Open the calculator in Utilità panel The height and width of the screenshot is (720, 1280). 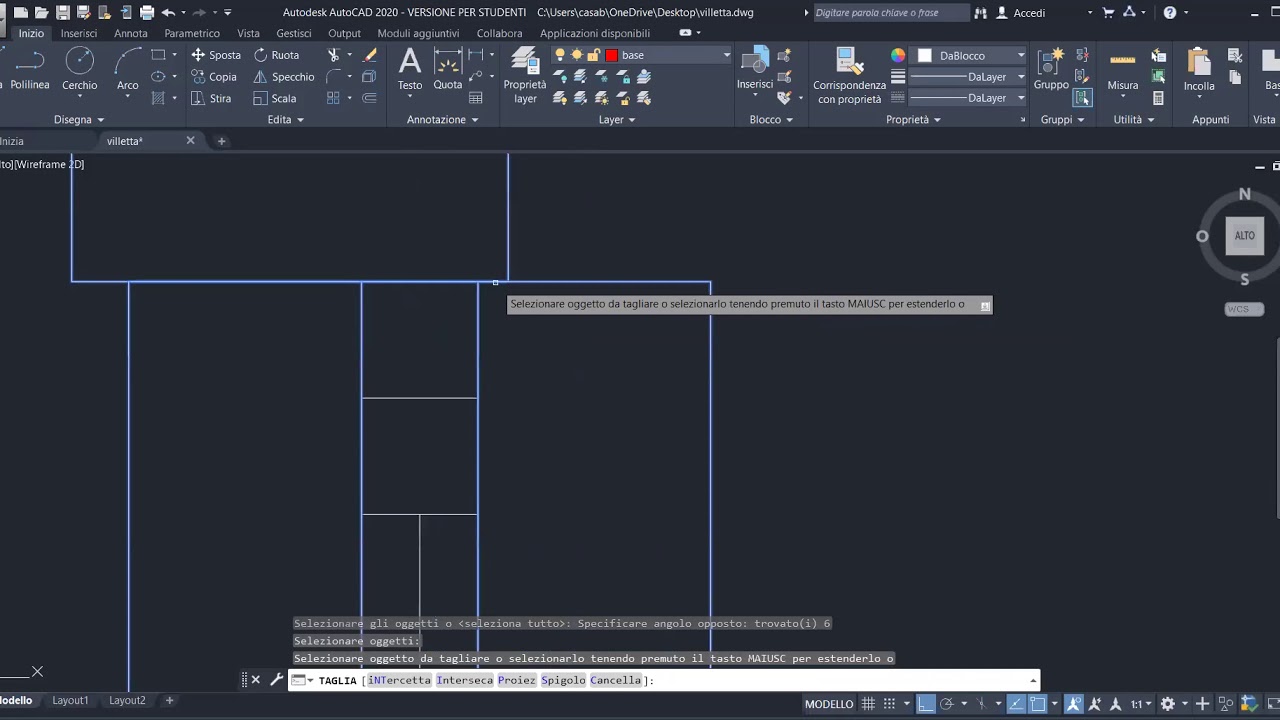click(x=1158, y=98)
